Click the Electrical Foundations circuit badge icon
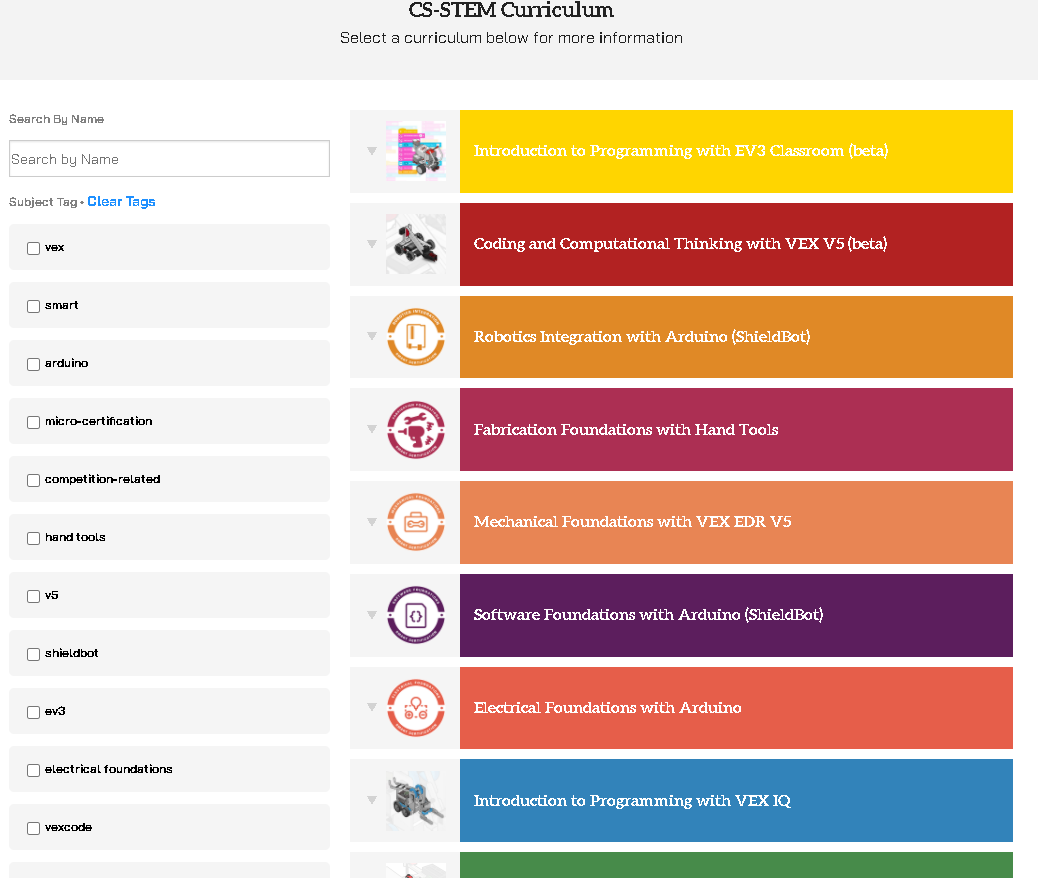The height and width of the screenshot is (878, 1038). (416, 708)
